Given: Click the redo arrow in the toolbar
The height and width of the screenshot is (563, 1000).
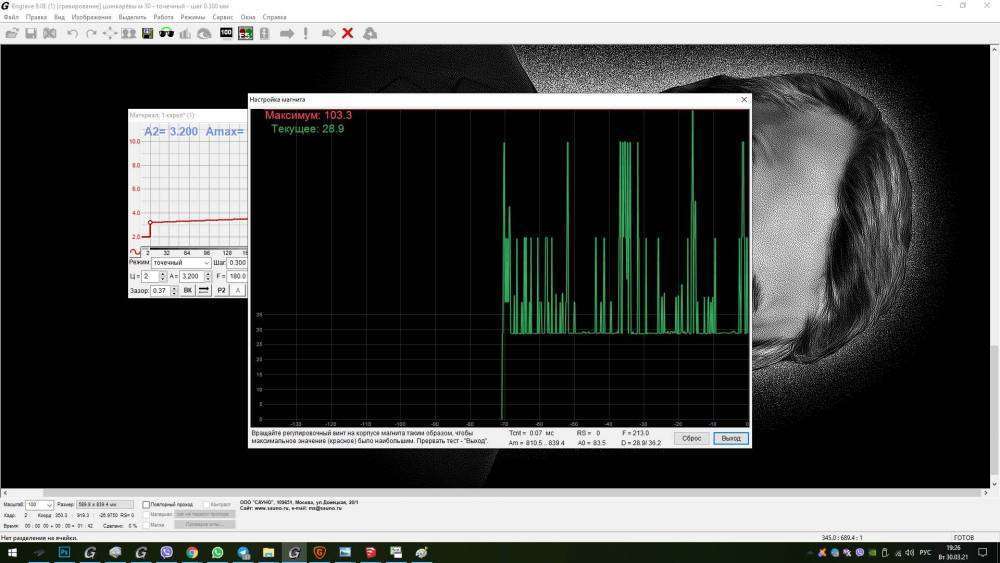Looking at the screenshot, I should coord(91,33).
